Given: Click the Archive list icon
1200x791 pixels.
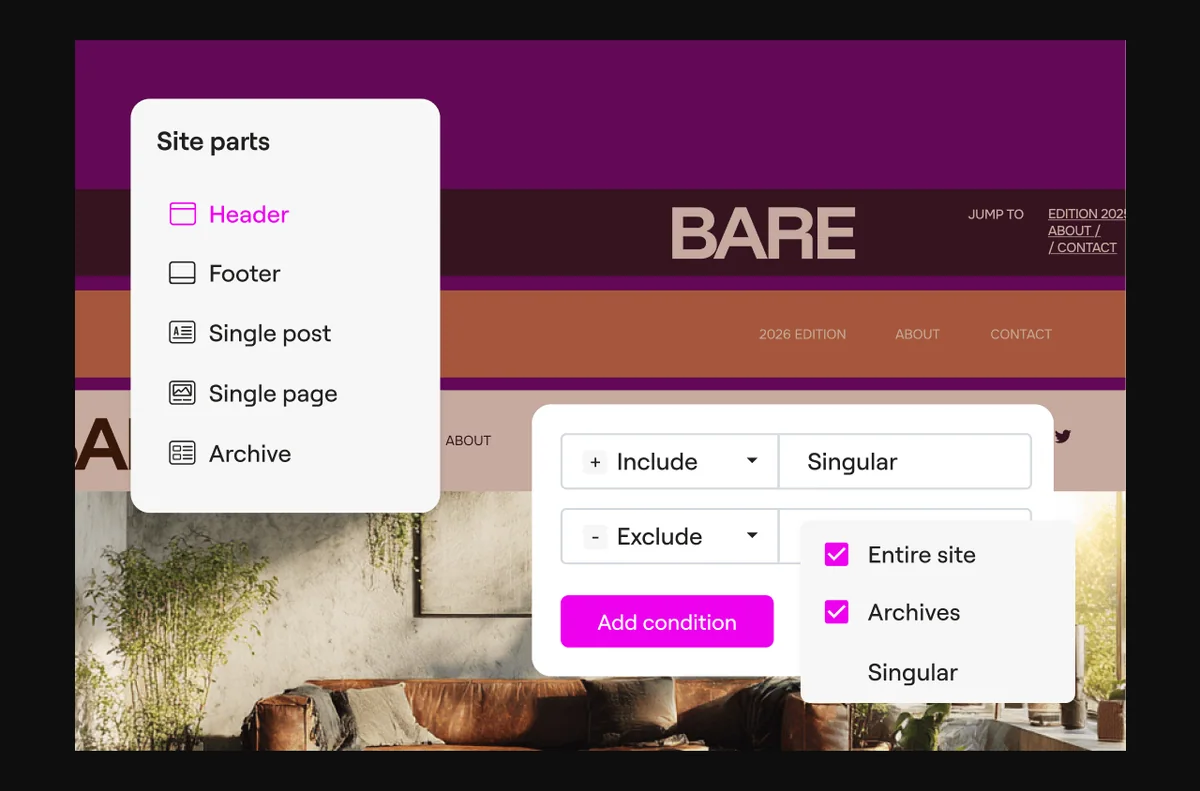Looking at the screenshot, I should tap(182, 453).
